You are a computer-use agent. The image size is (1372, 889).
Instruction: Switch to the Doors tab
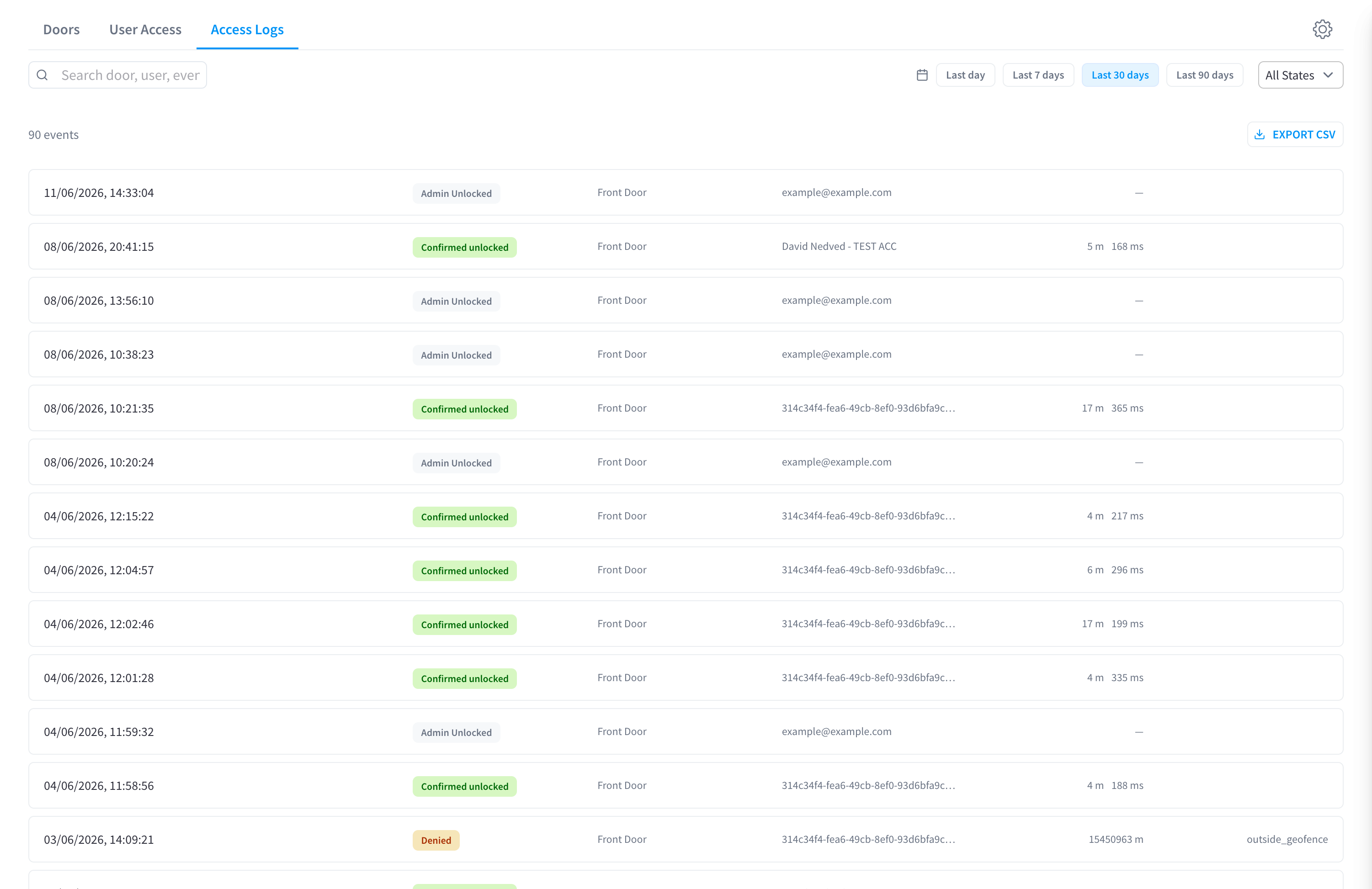pos(62,29)
